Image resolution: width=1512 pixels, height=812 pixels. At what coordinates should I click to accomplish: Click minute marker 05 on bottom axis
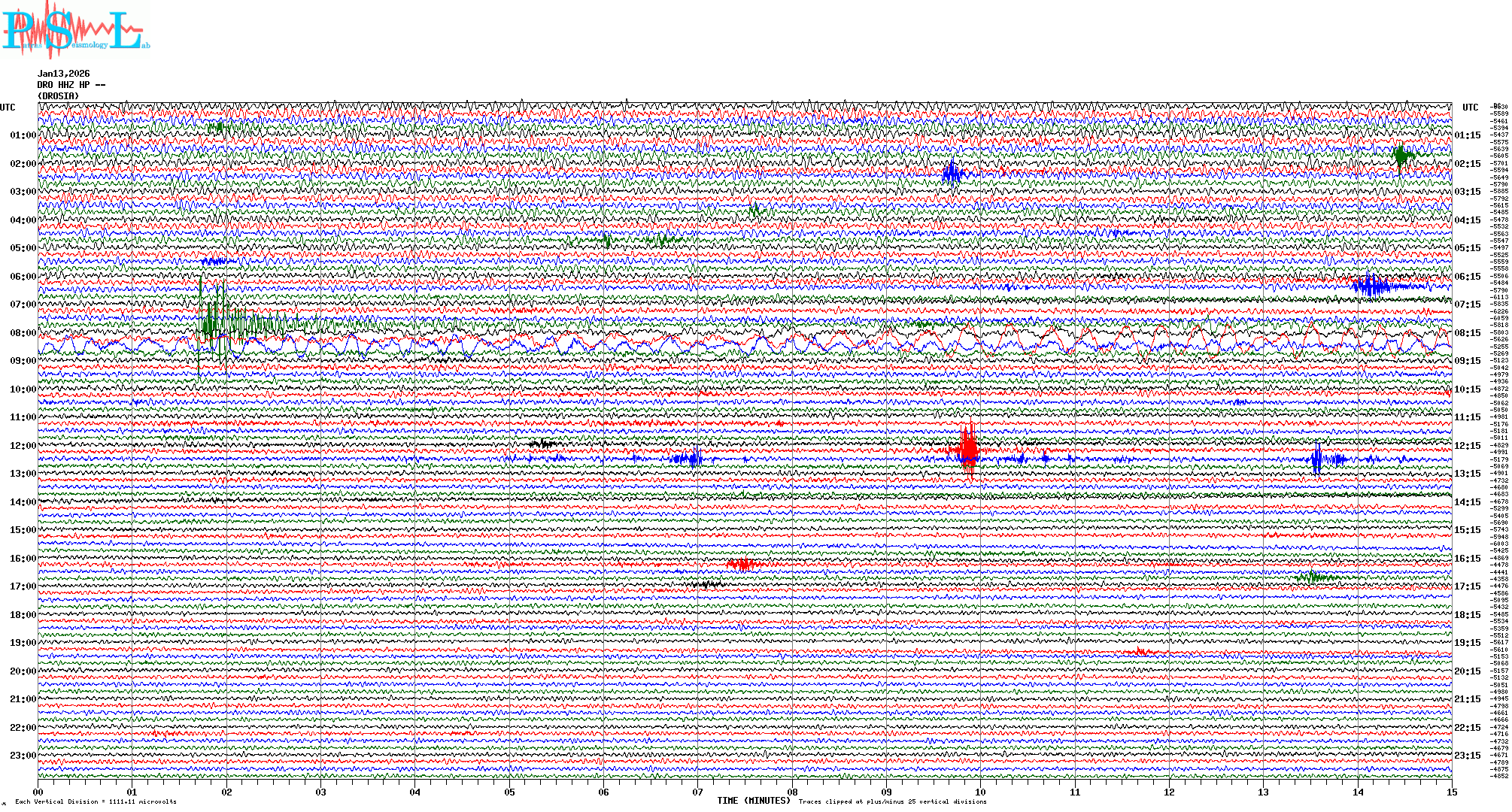coord(509,792)
